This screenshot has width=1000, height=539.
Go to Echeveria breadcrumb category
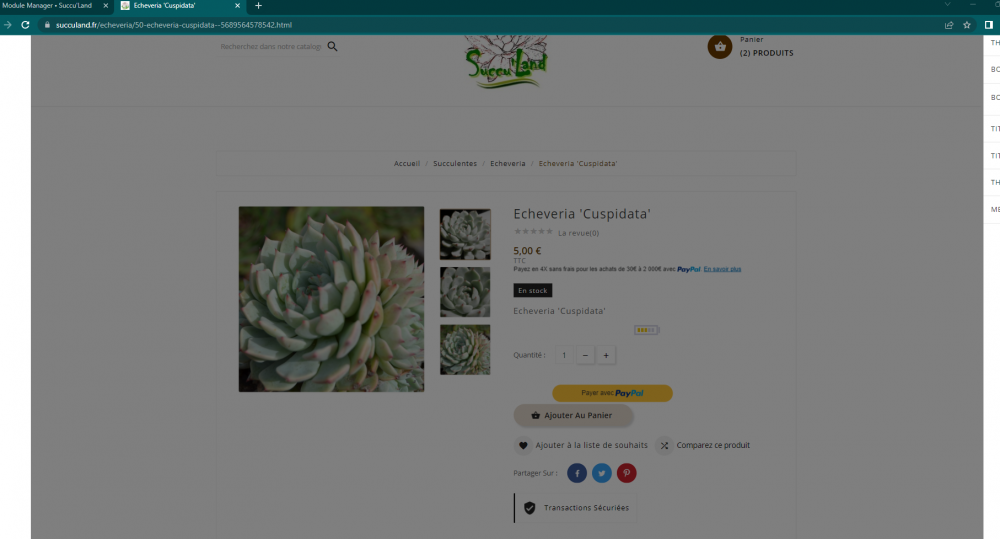point(508,163)
